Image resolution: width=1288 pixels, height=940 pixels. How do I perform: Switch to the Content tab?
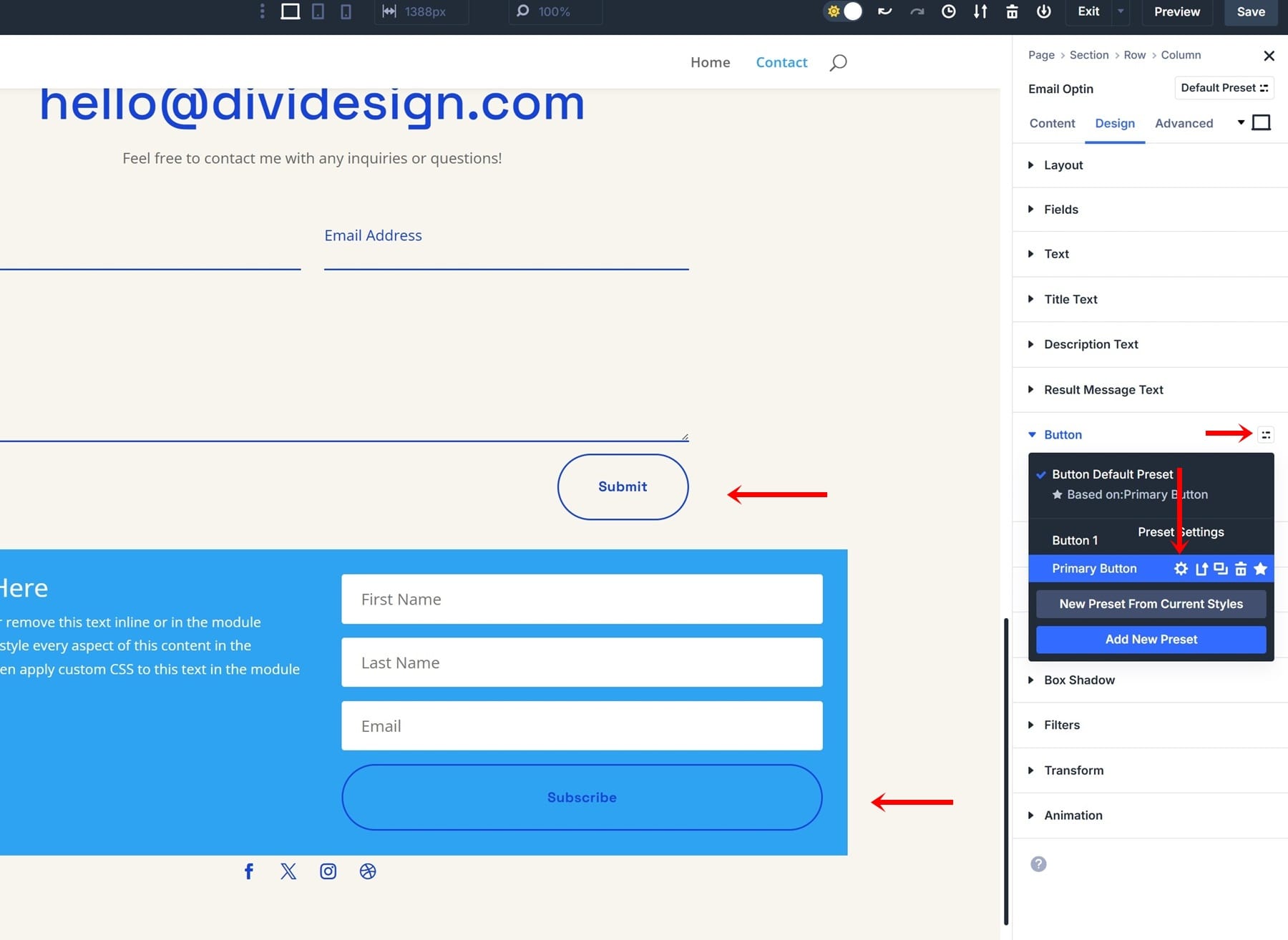1052,123
